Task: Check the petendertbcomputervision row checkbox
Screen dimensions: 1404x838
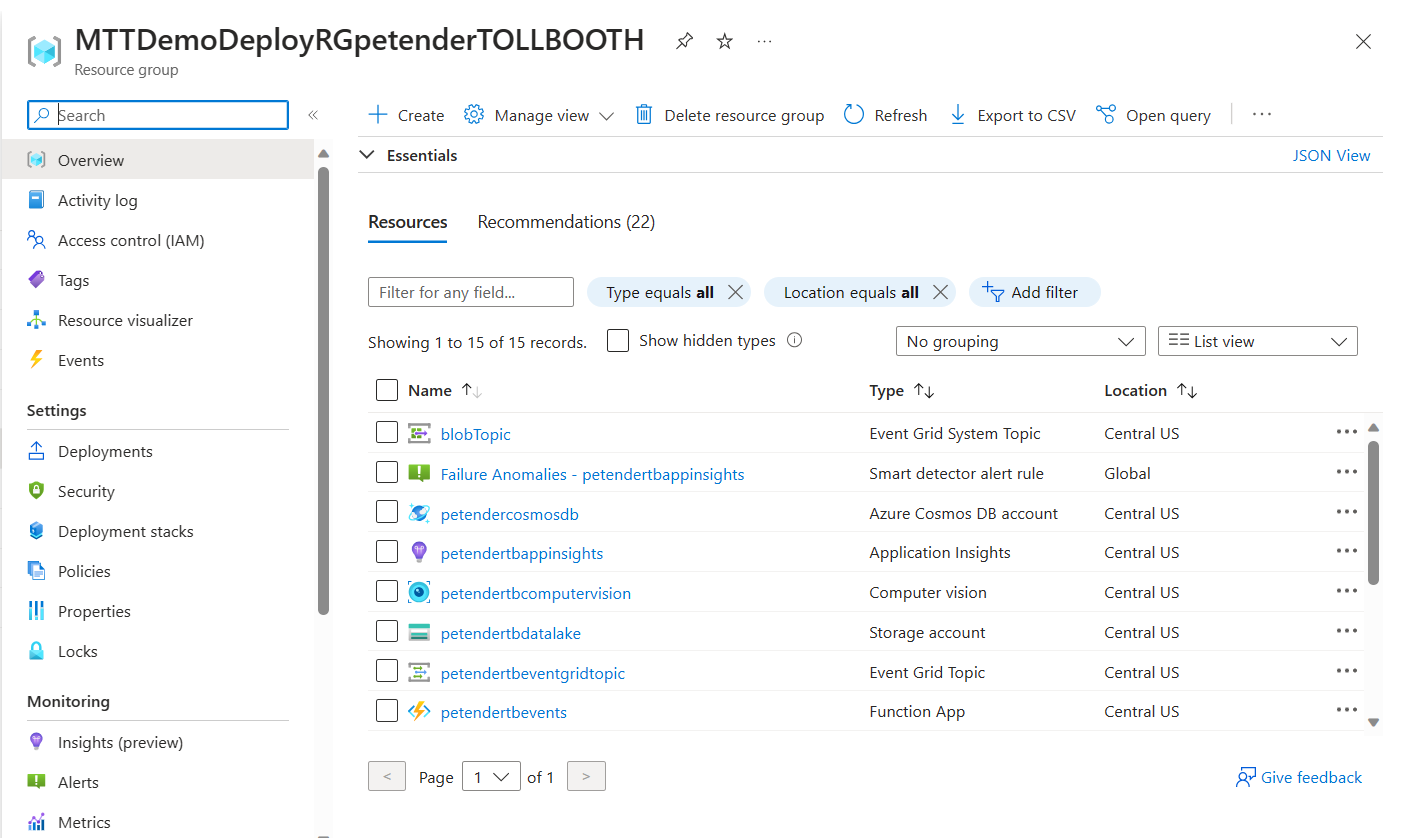Action: [387, 591]
